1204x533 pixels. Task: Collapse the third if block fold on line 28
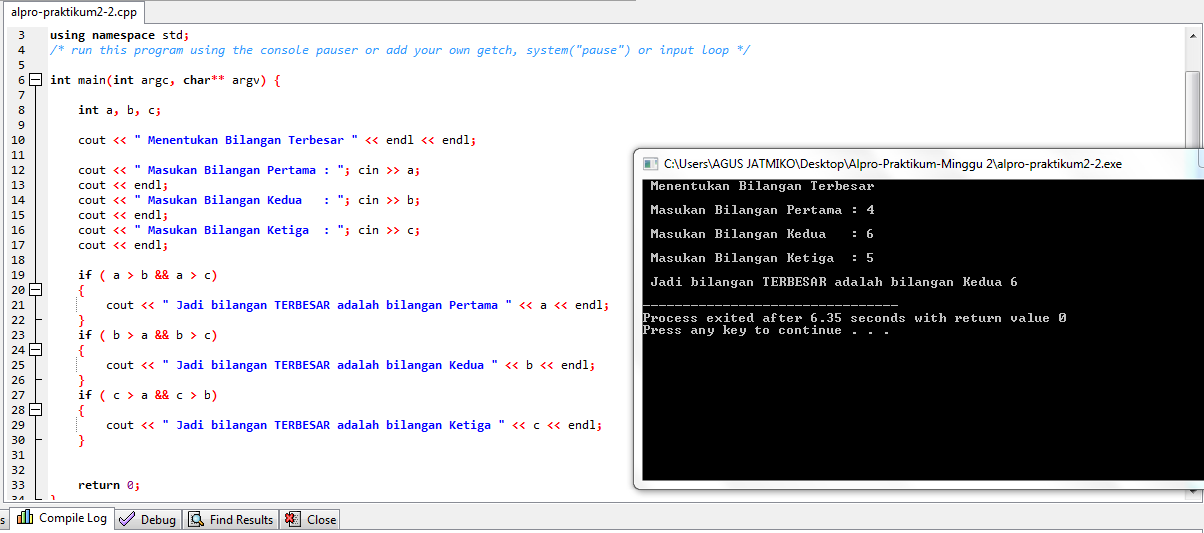click(x=36, y=410)
